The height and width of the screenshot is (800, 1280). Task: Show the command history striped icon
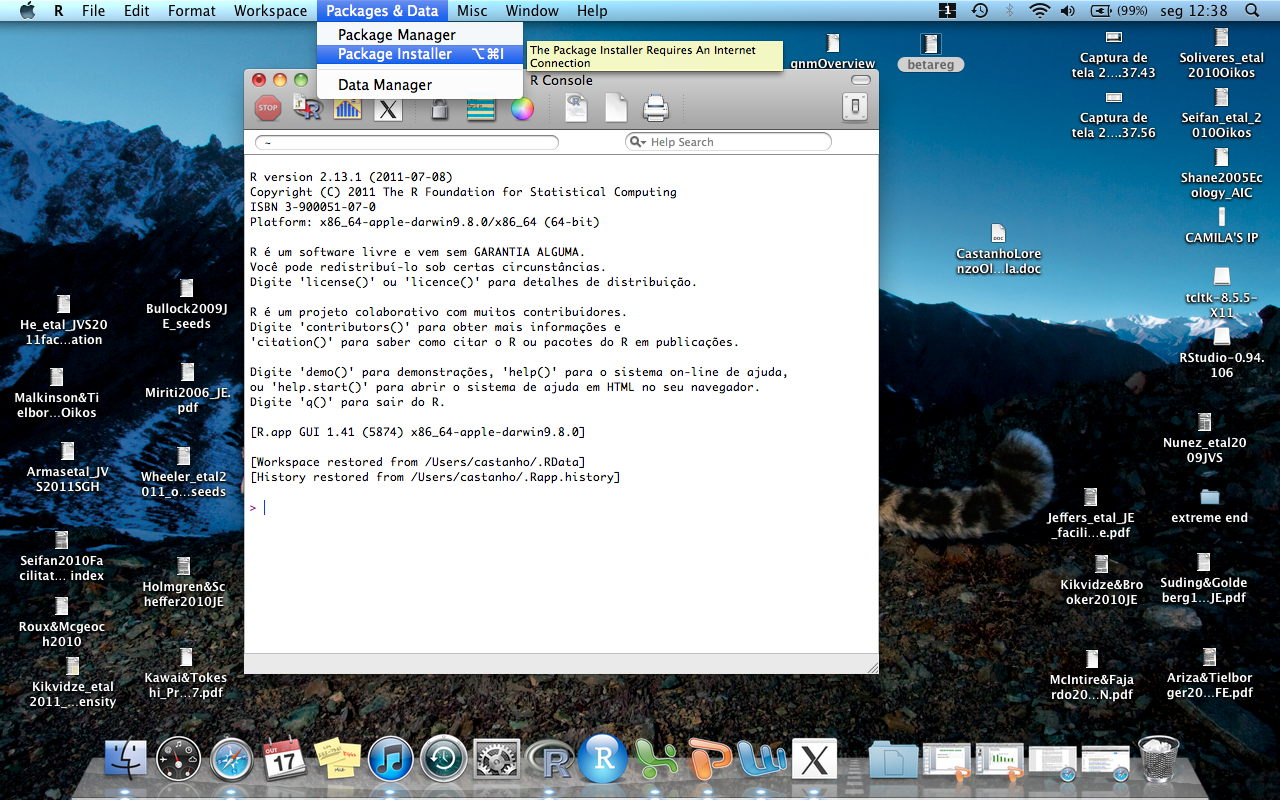(481, 108)
